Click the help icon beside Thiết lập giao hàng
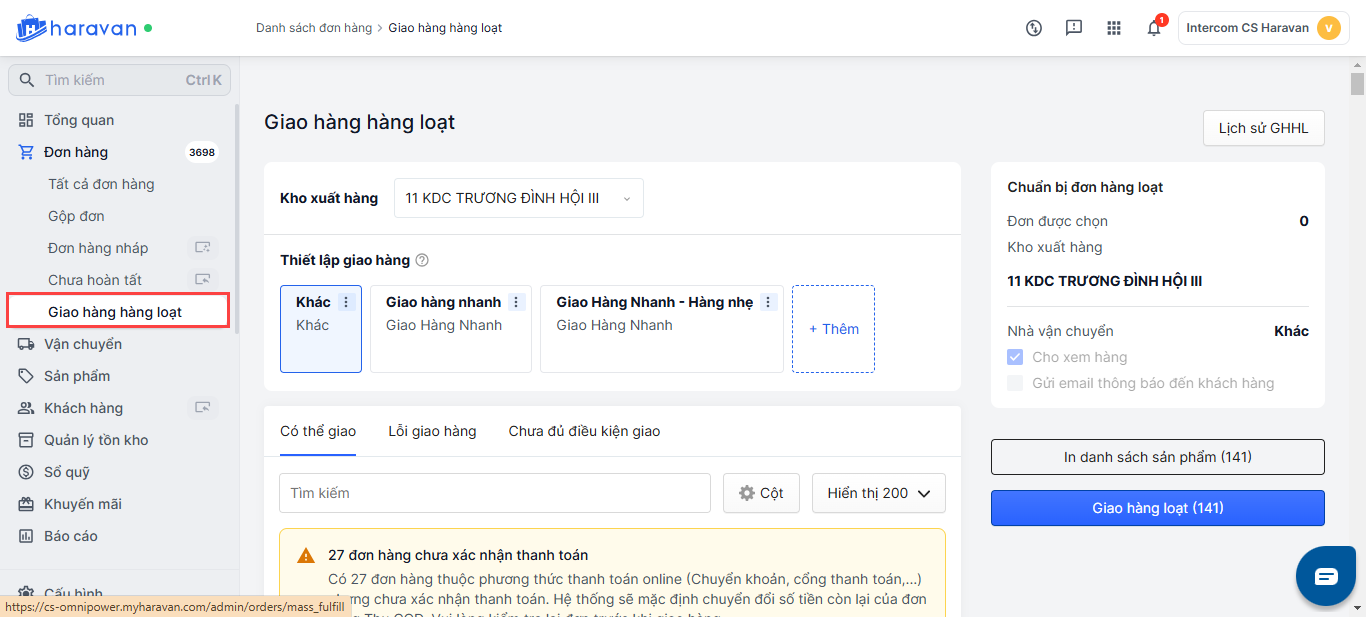The height and width of the screenshot is (617, 1366). (422, 260)
